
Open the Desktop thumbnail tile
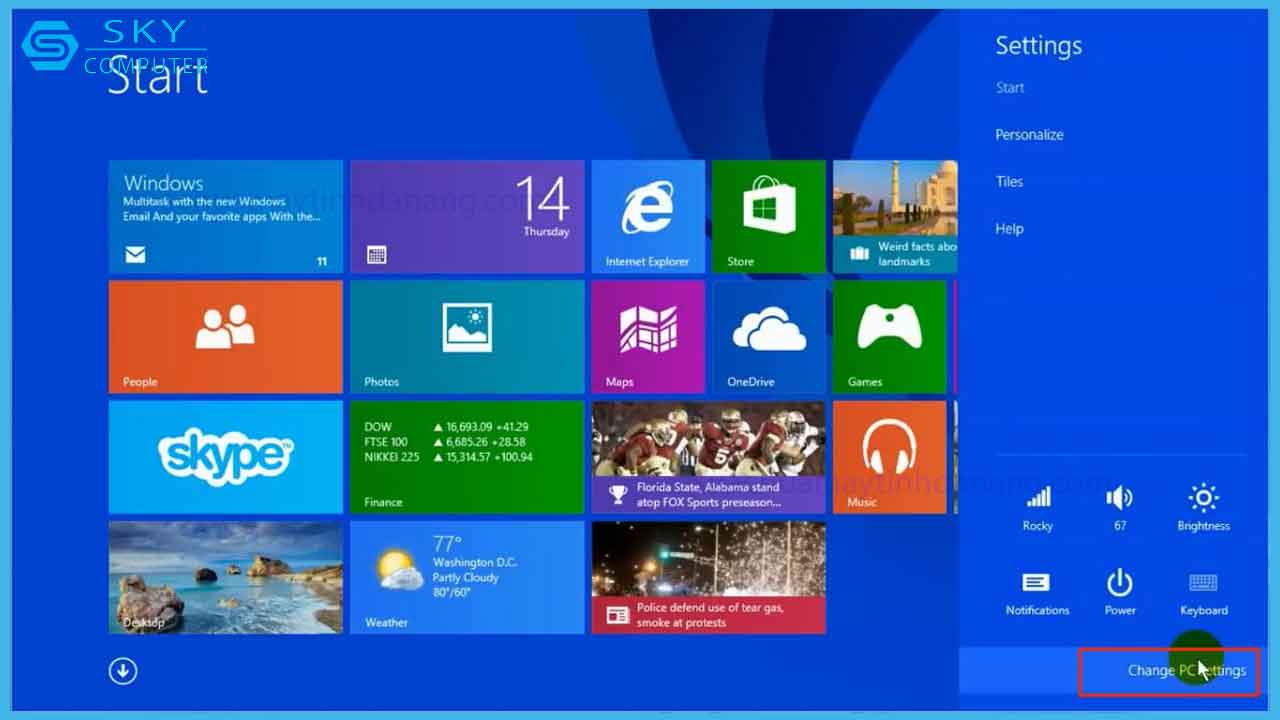tap(225, 577)
